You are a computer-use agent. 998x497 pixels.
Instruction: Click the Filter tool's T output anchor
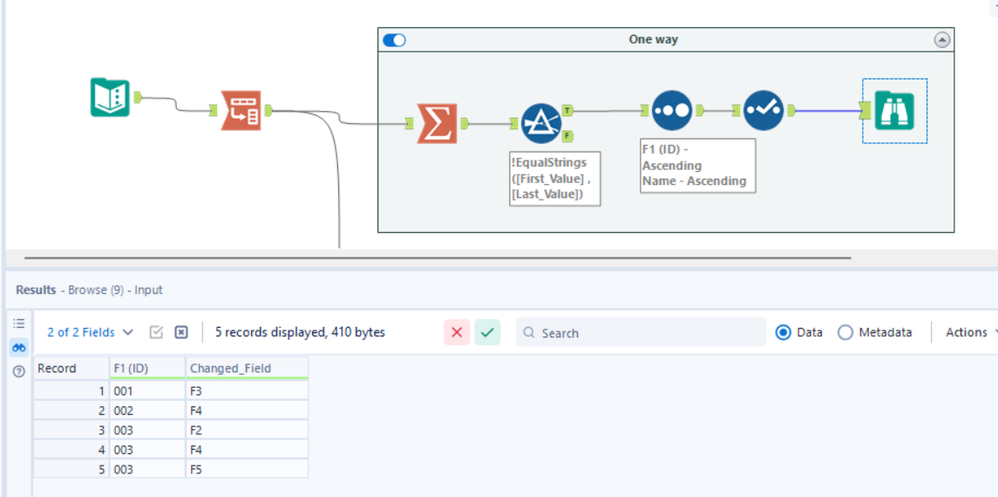point(568,111)
